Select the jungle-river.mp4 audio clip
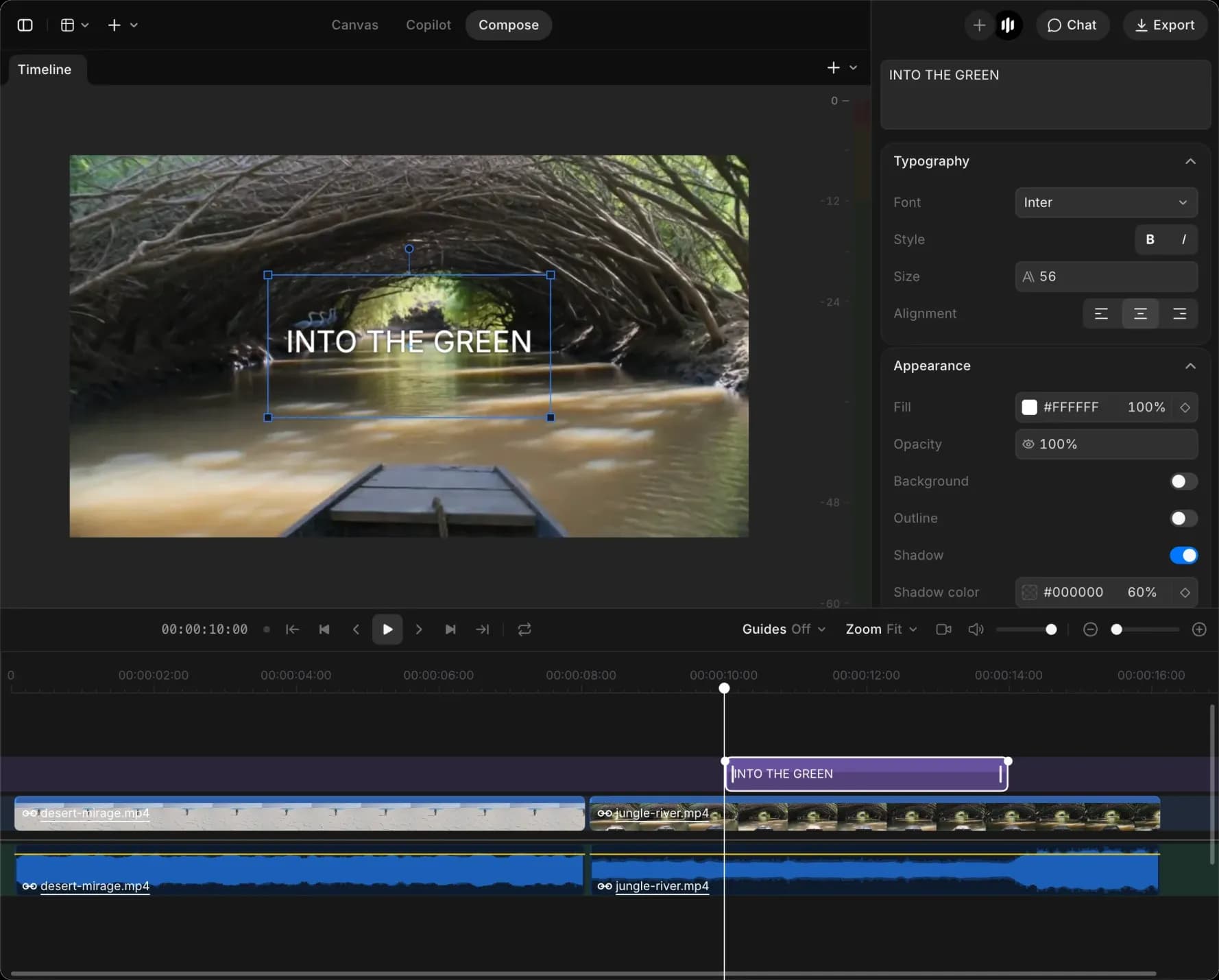 pyautogui.click(x=875, y=870)
